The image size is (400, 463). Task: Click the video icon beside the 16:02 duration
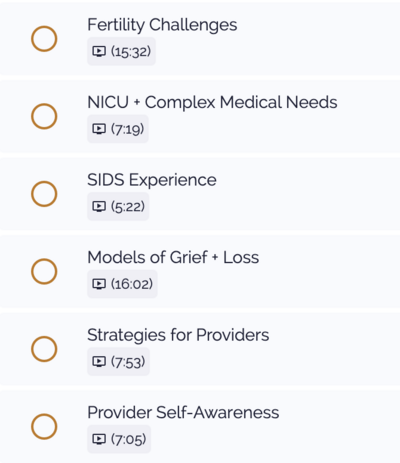point(99,284)
